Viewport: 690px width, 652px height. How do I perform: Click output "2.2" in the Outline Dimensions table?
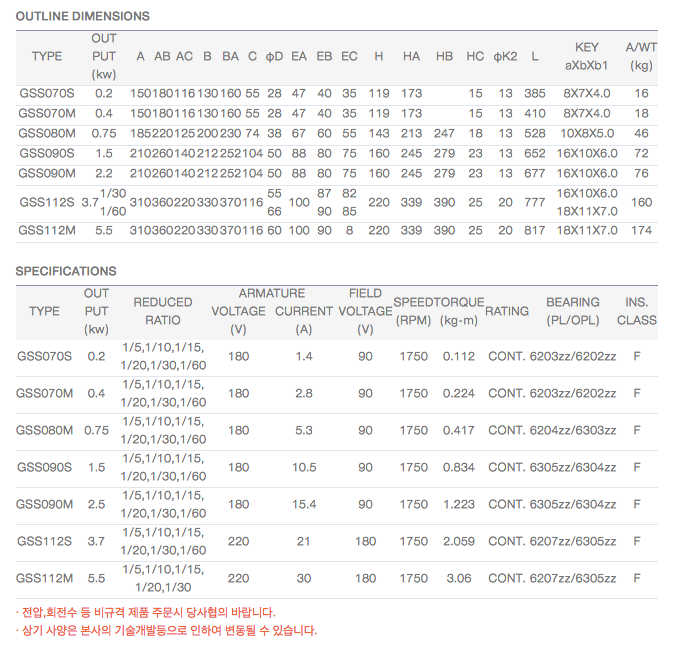104,173
